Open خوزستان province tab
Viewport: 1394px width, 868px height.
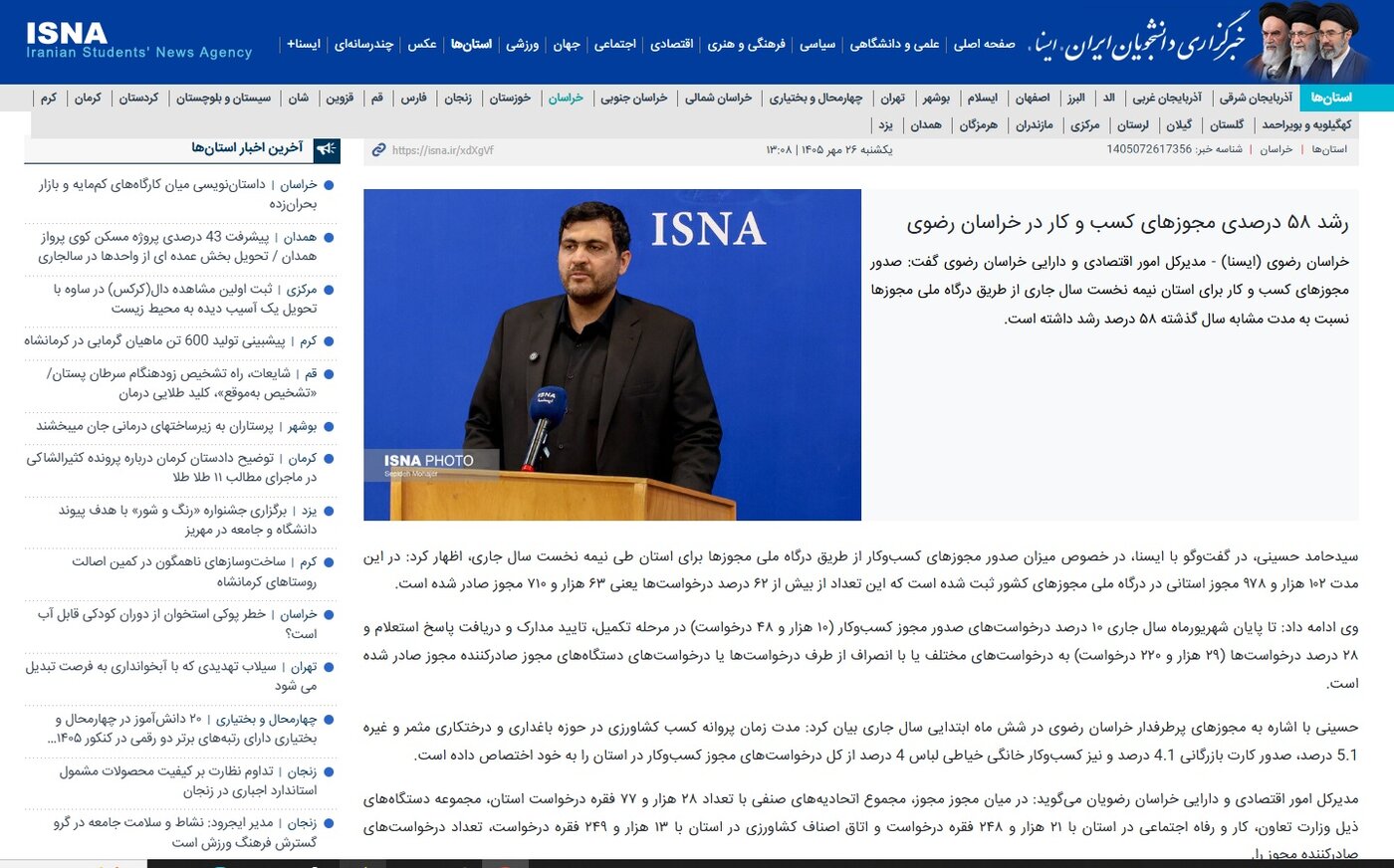pos(510,98)
